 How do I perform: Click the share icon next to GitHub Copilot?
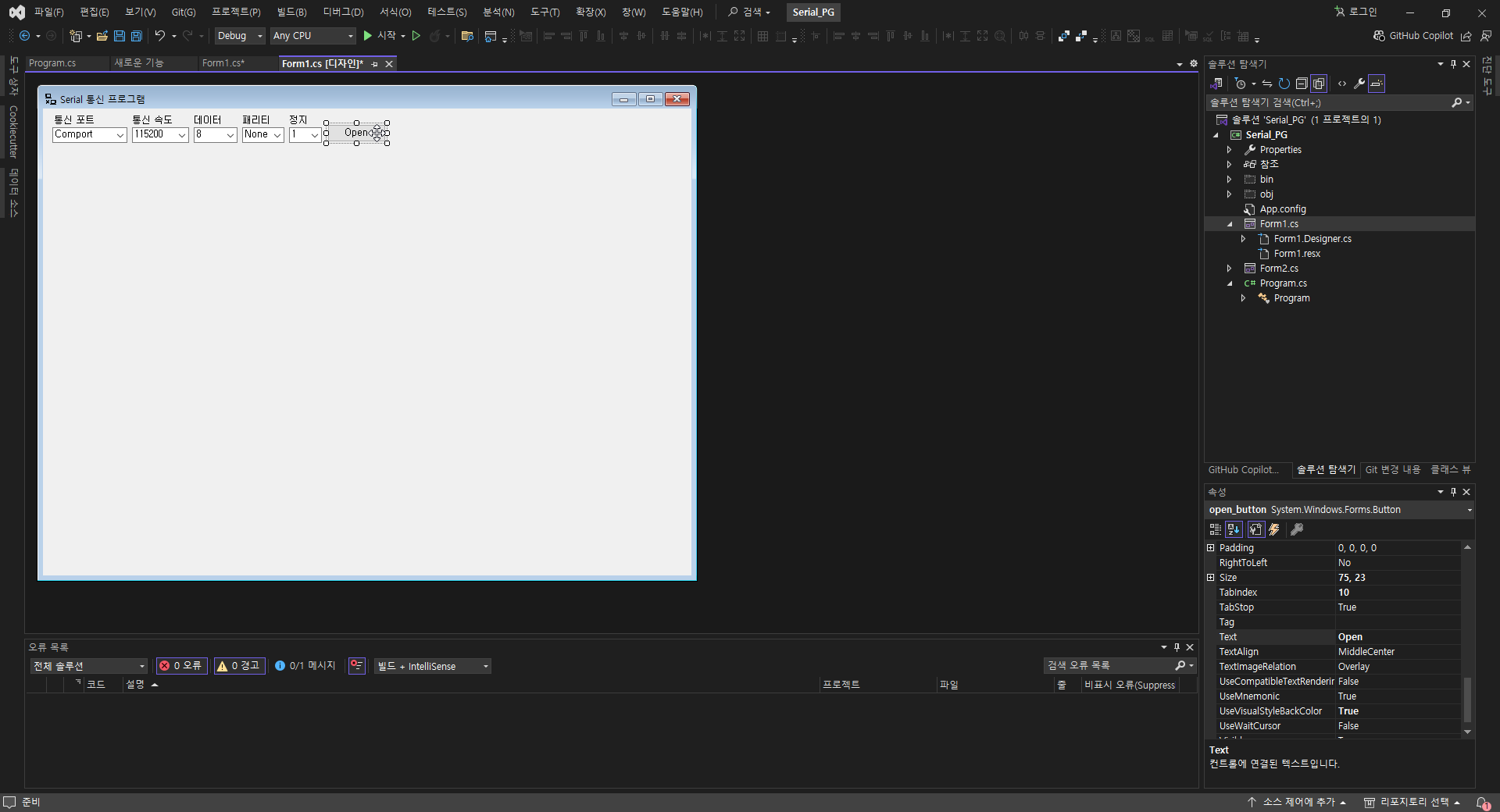(x=1466, y=36)
